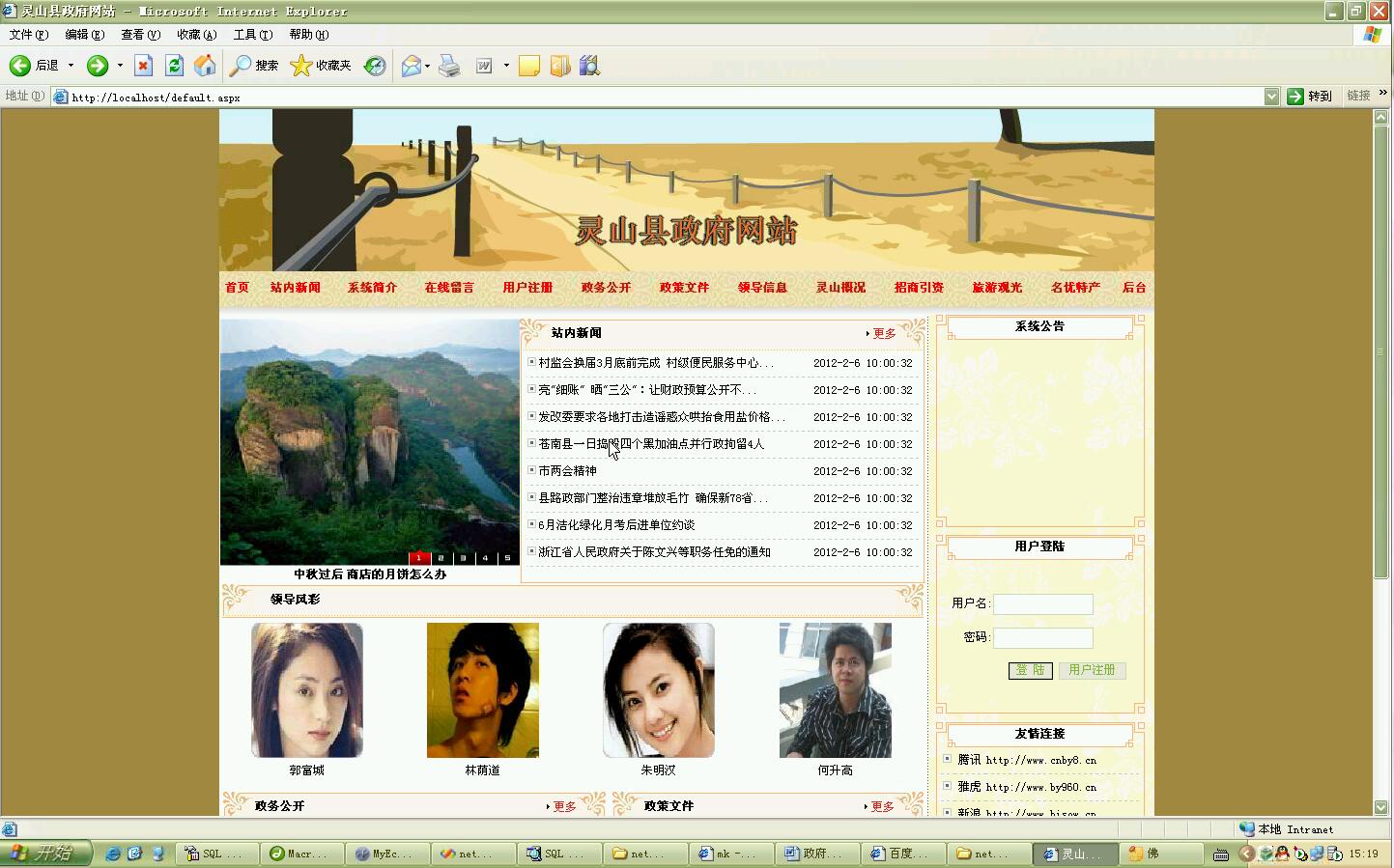Click the green Forward arrow icon
The width and height of the screenshot is (1394, 868).
tap(97, 66)
